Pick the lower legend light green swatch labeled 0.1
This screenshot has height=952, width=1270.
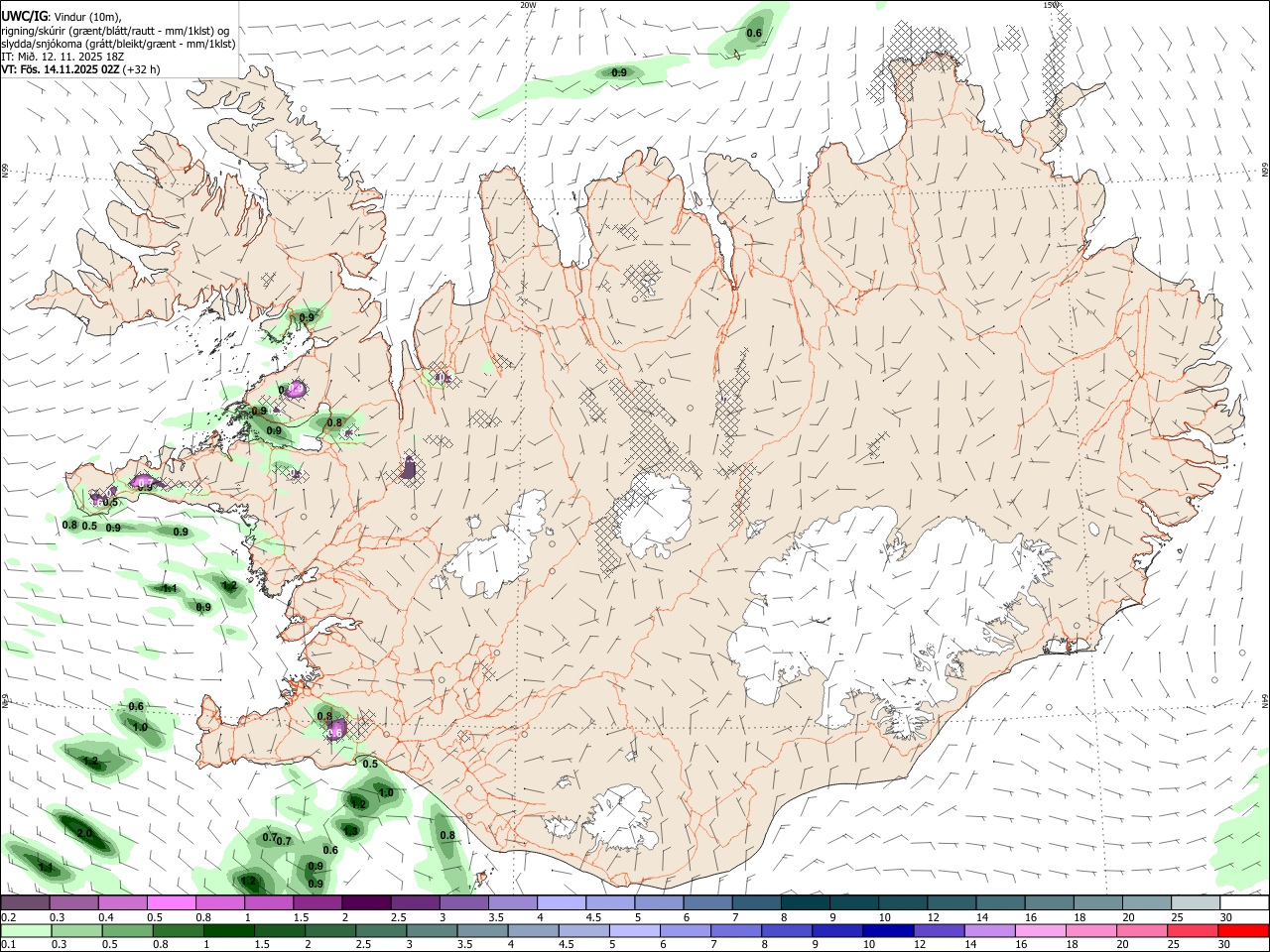click(26, 930)
